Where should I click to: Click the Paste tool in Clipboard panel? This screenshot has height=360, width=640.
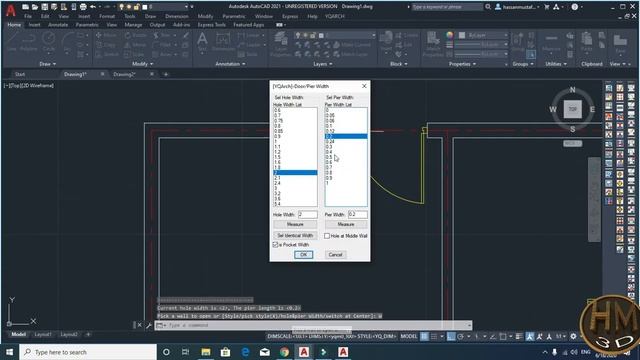coord(587,43)
